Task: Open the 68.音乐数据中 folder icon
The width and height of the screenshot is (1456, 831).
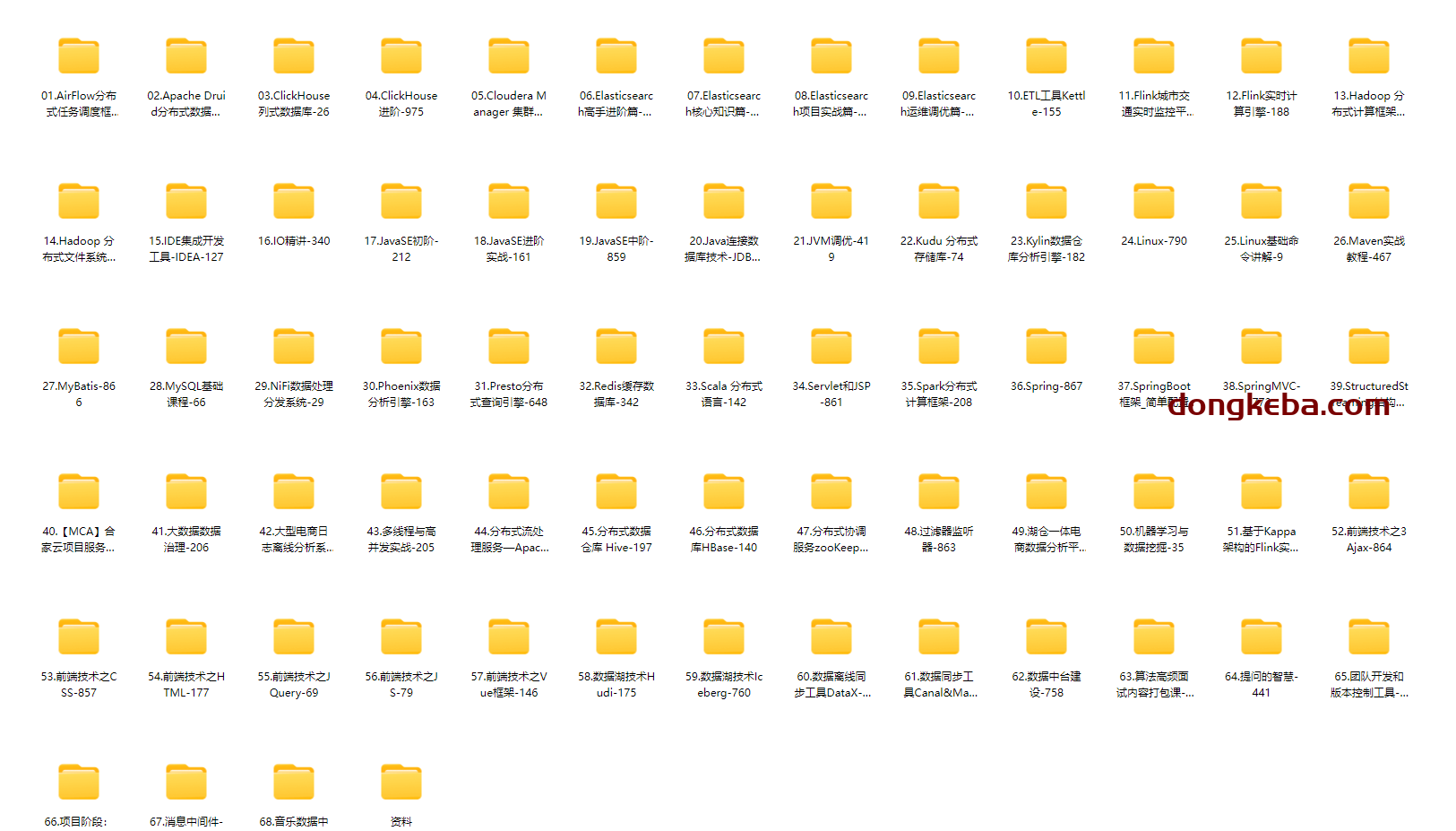Action: 294,782
